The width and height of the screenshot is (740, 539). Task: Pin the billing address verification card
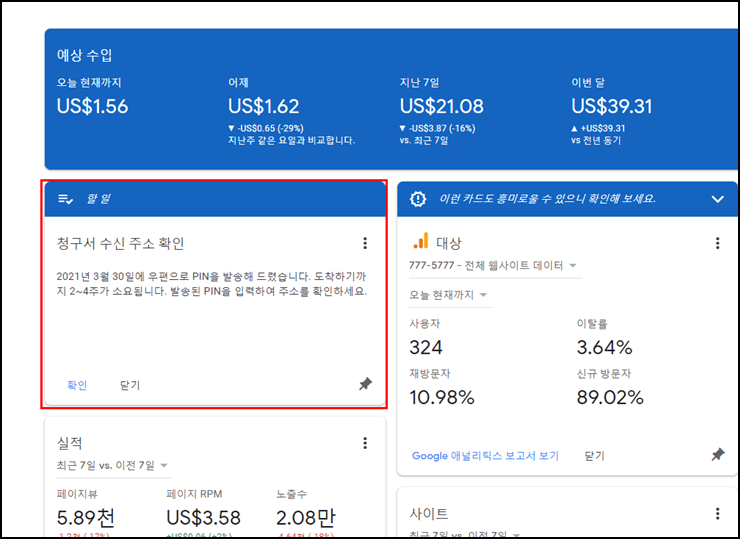pos(365,384)
